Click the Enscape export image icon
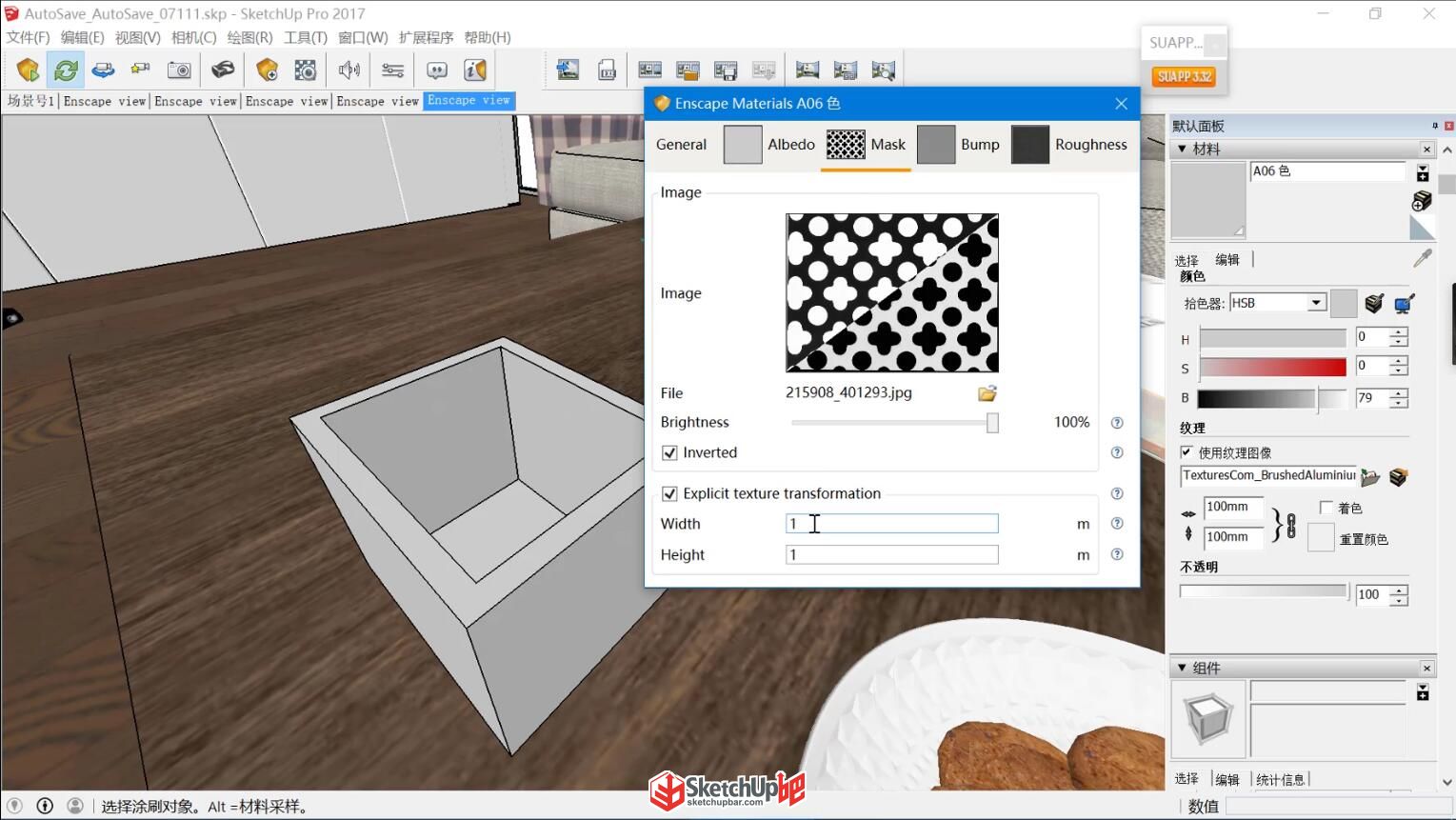The height and width of the screenshot is (820, 1456). click(x=568, y=70)
